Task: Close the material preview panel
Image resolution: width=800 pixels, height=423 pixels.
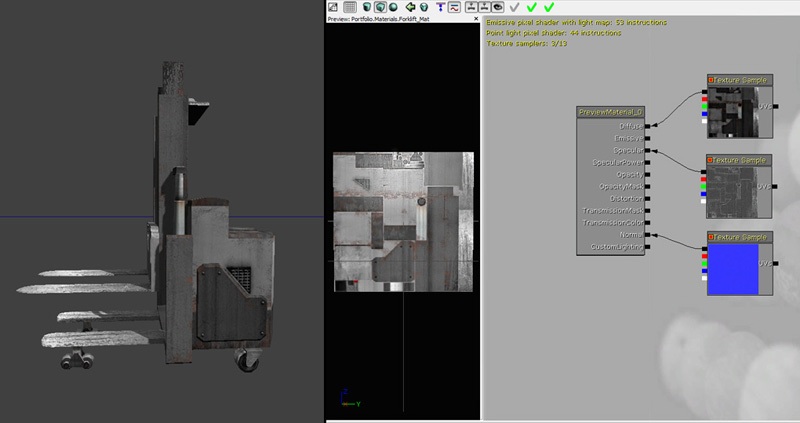Action: tap(476, 18)
